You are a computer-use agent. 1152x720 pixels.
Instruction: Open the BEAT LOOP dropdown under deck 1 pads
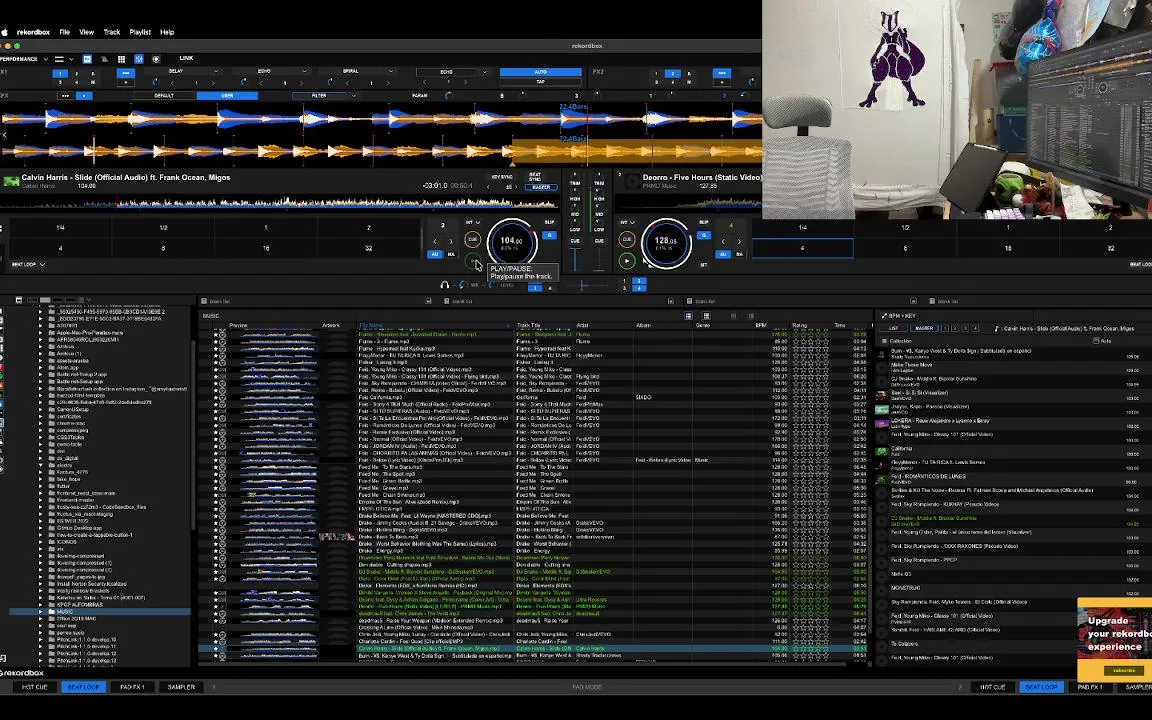pyautogui.click(x=28, y=264)
